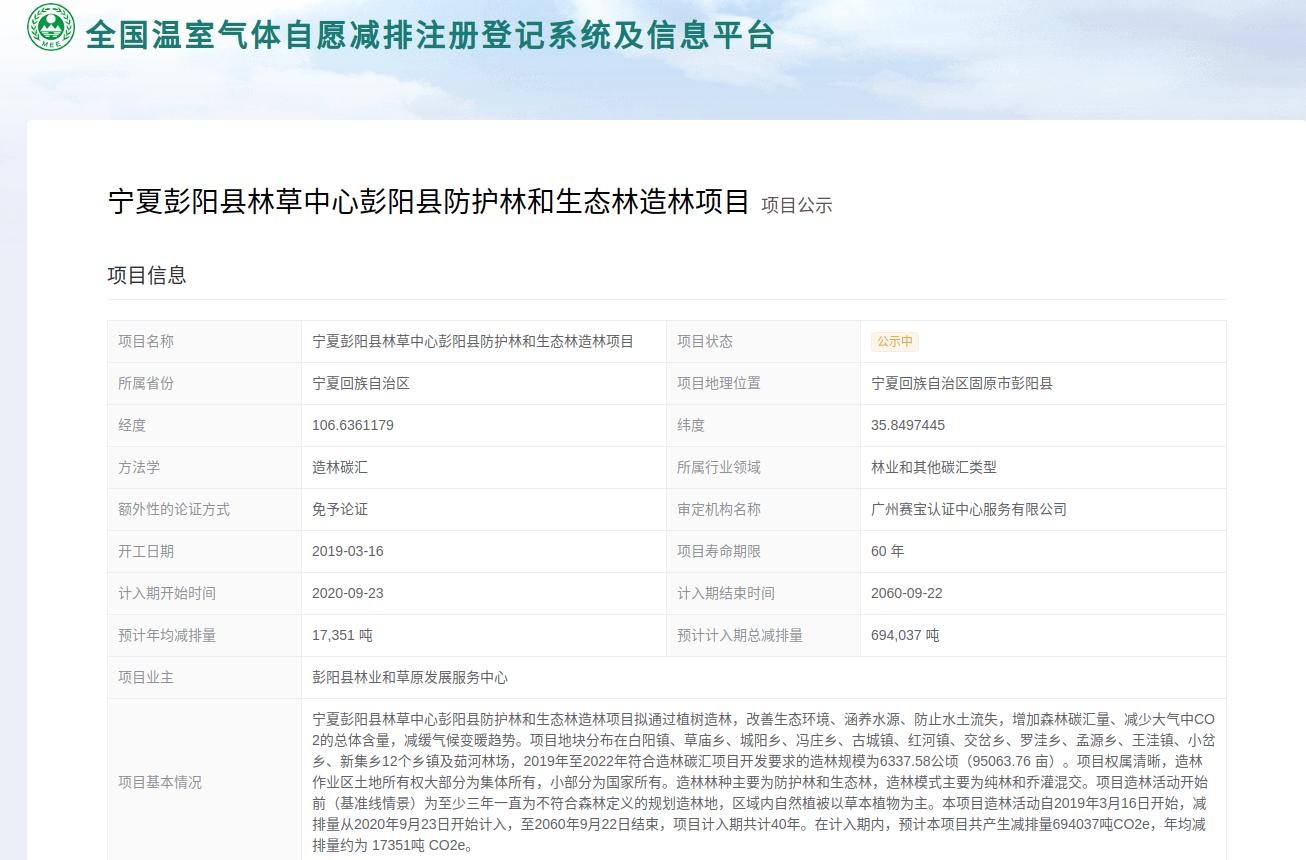
Task: Click the MEE logo icon
Action: tap(51, 28)
